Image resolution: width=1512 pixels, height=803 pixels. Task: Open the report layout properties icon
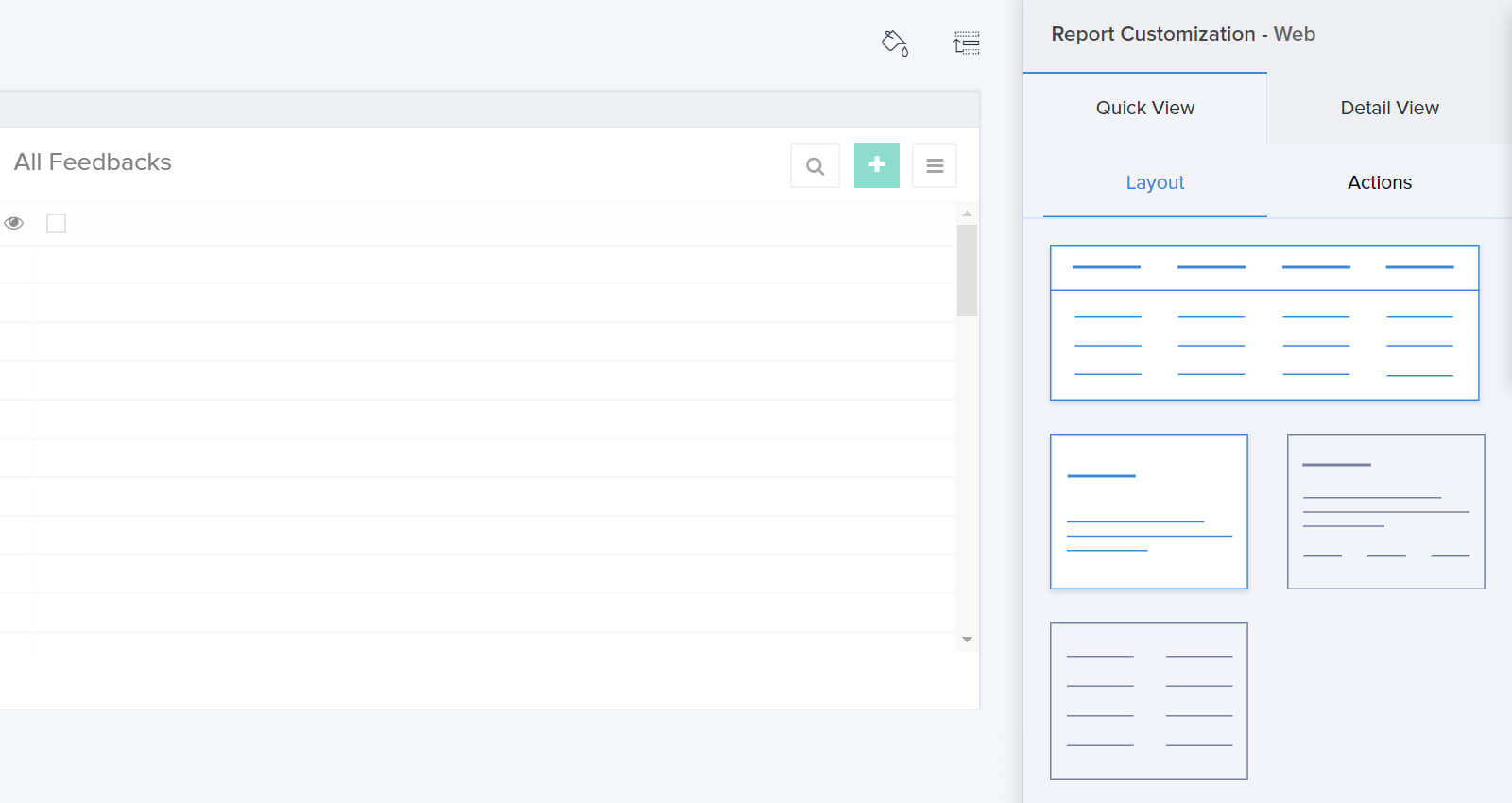pyautogui.click(x=966, y=43)
